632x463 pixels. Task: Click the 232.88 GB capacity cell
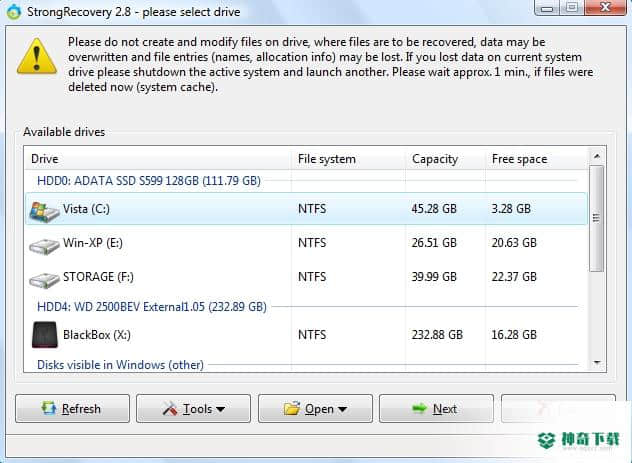pos(437,334)
